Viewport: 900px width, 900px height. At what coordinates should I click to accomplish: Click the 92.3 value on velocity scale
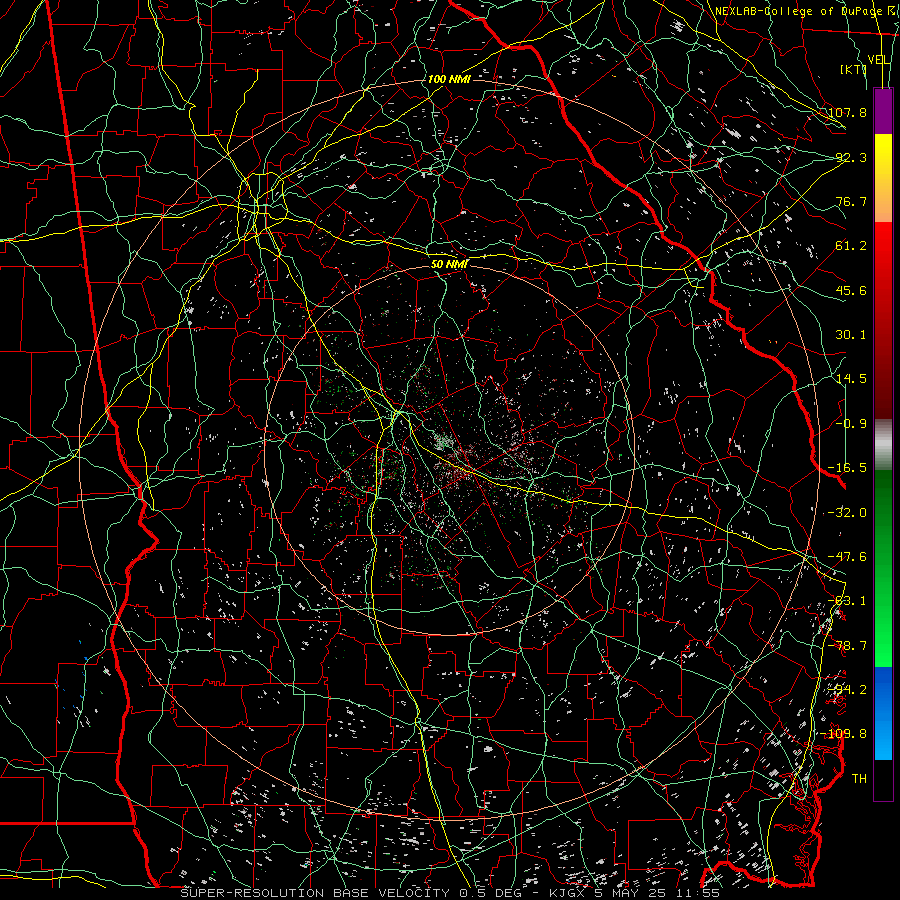pos(851,157)
